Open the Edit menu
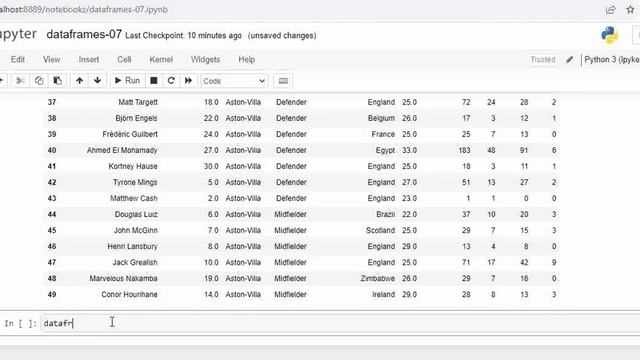The width and height of the screenshot is (640, 360). tap(18, 60)
